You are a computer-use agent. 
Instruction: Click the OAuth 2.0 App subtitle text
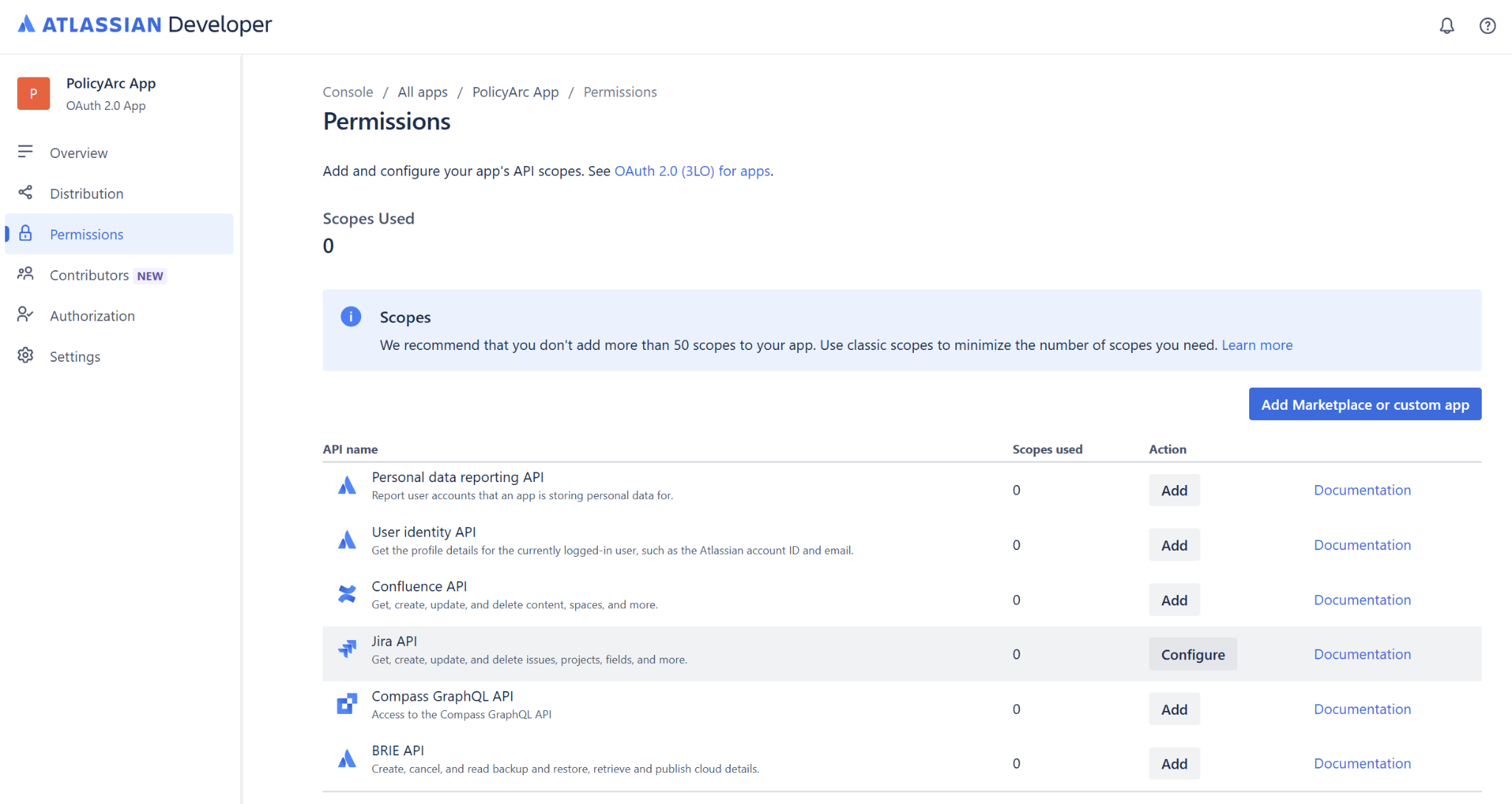[106, 106]
